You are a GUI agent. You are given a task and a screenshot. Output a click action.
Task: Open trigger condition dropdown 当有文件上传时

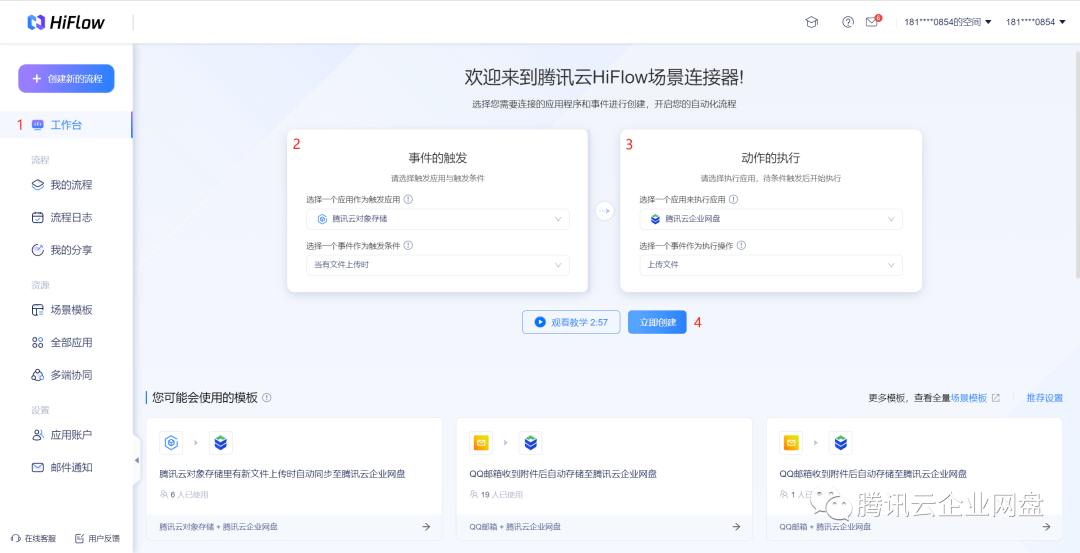click(438, 265)
